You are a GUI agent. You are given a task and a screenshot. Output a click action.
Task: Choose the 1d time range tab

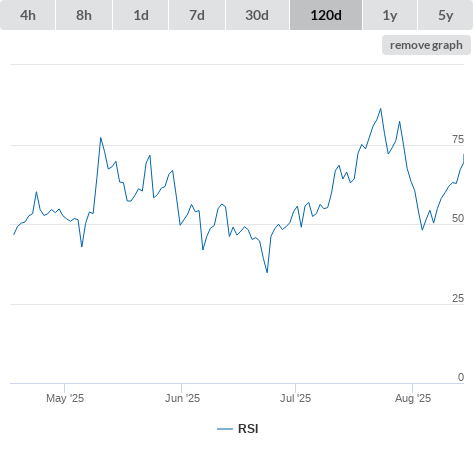pyautogui.click(x=141, y=15)
